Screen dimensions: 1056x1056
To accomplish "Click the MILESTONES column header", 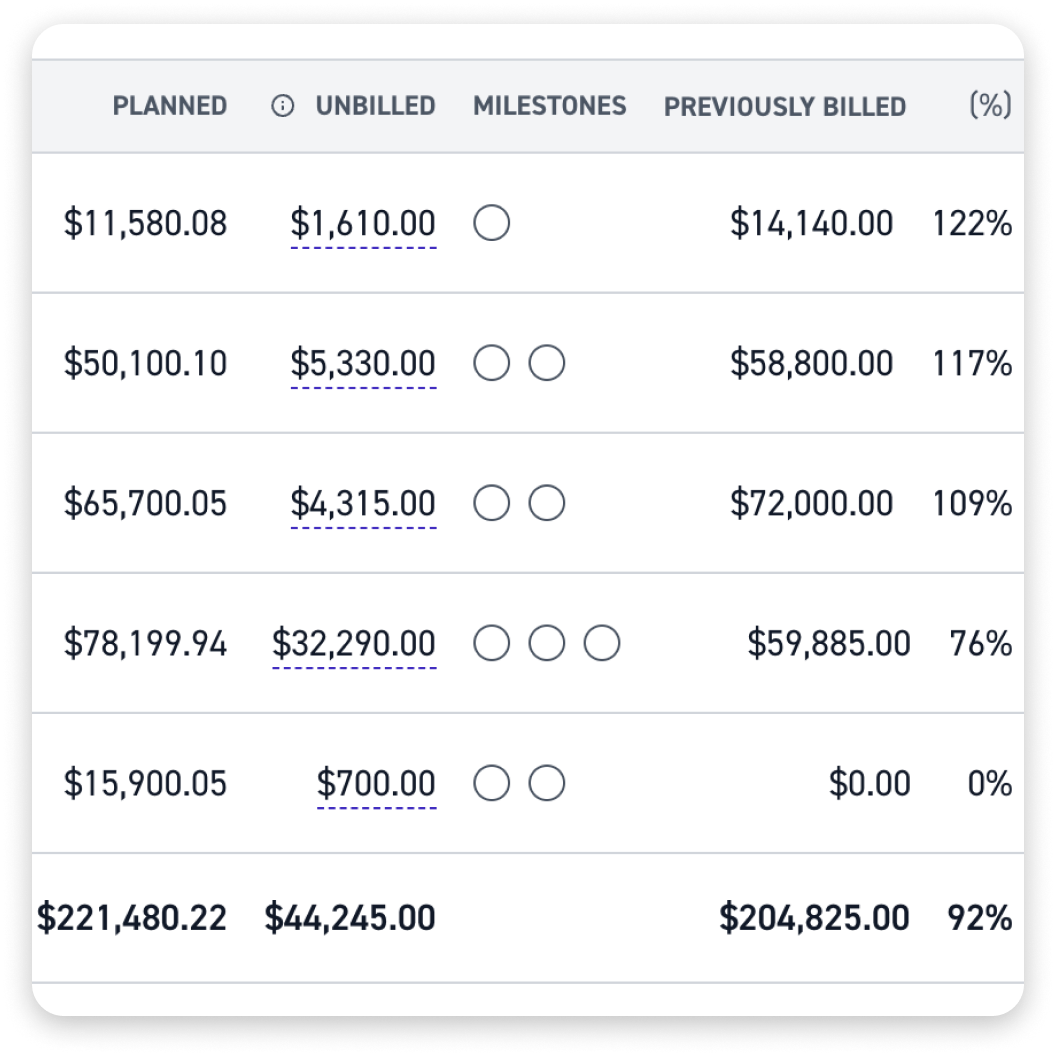I will coord(550,106).
